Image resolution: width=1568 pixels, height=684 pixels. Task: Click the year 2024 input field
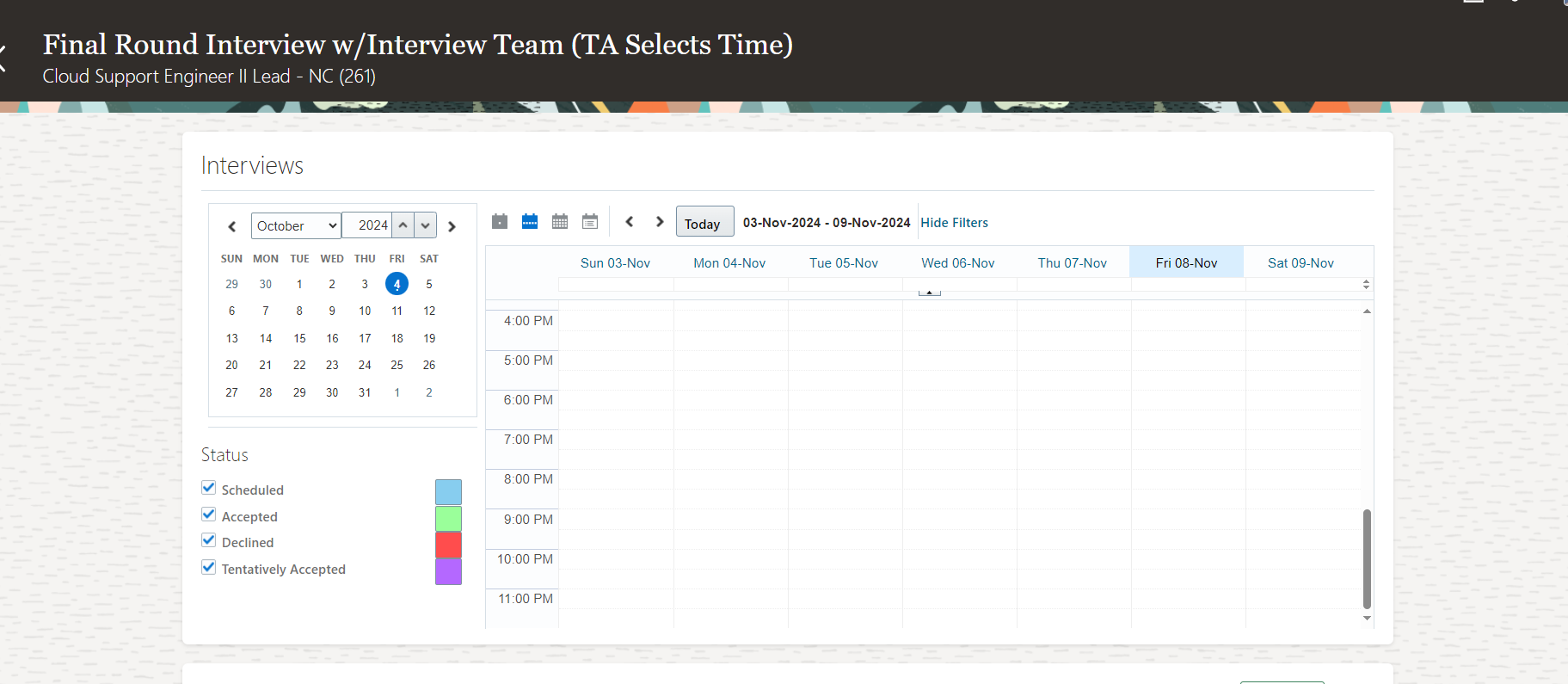pos(367,225)
